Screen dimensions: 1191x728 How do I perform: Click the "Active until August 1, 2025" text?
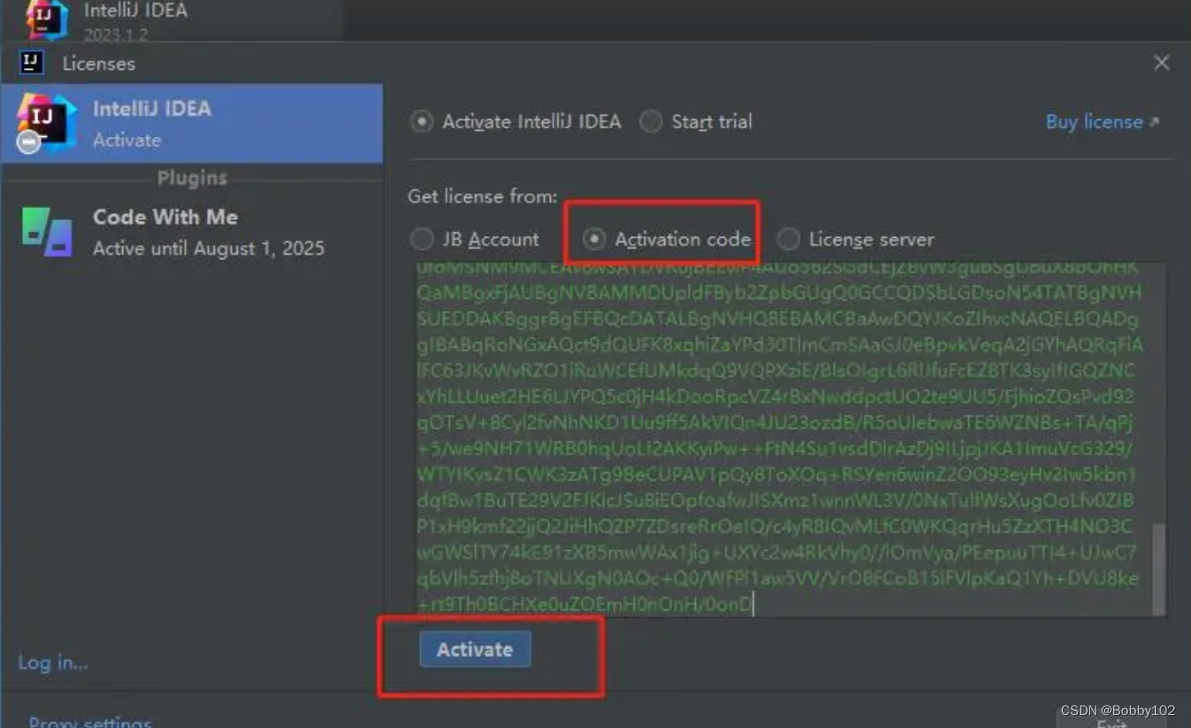[208, 248]
